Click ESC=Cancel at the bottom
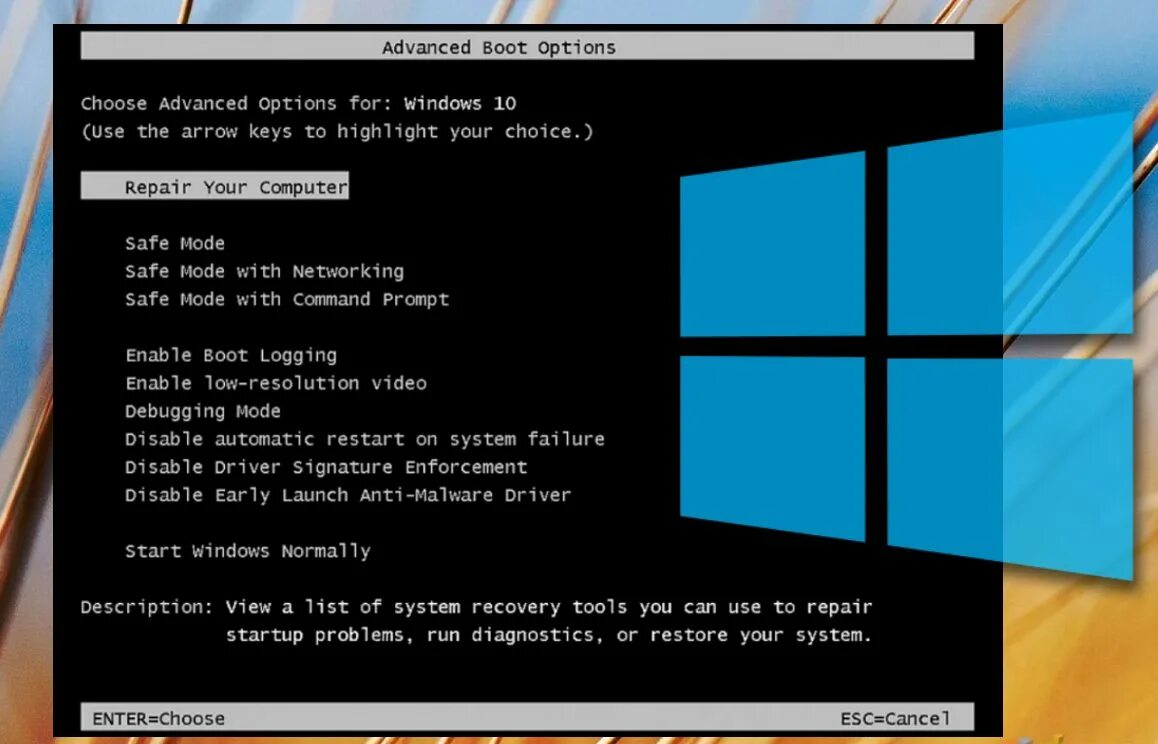 [898, 718]
